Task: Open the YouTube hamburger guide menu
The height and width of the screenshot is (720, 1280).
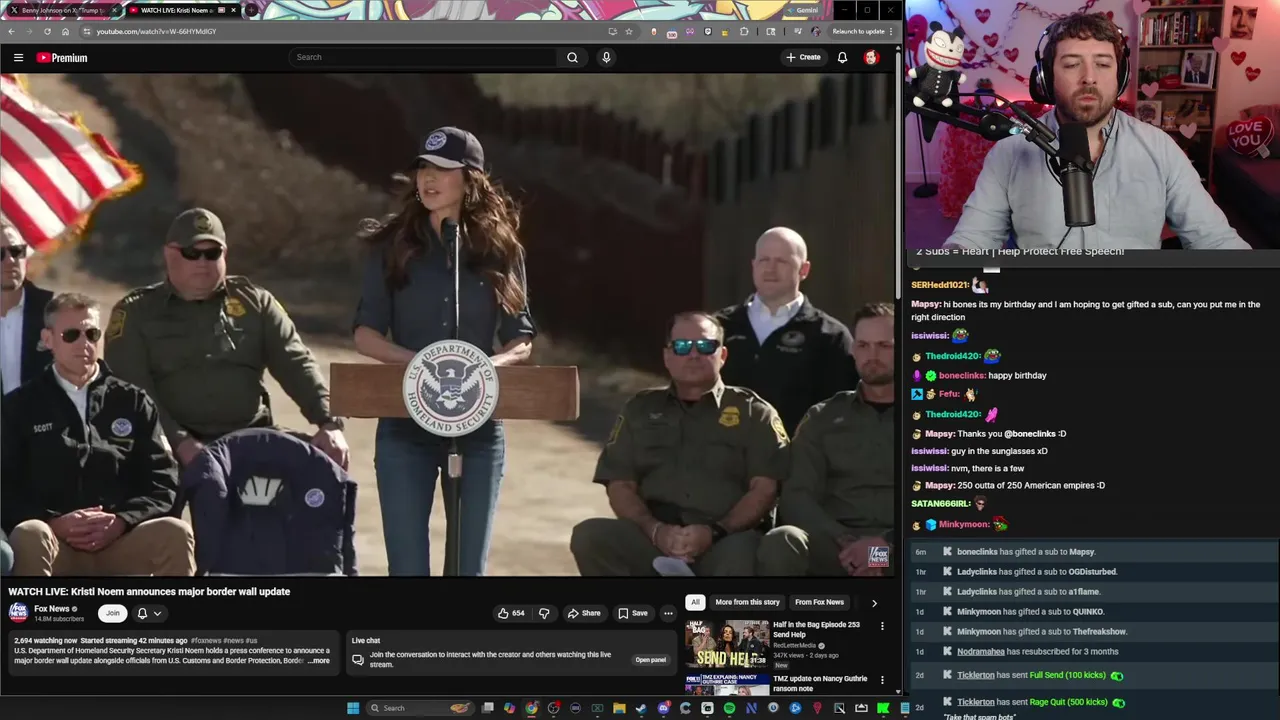Action: [x=18, y=58]
